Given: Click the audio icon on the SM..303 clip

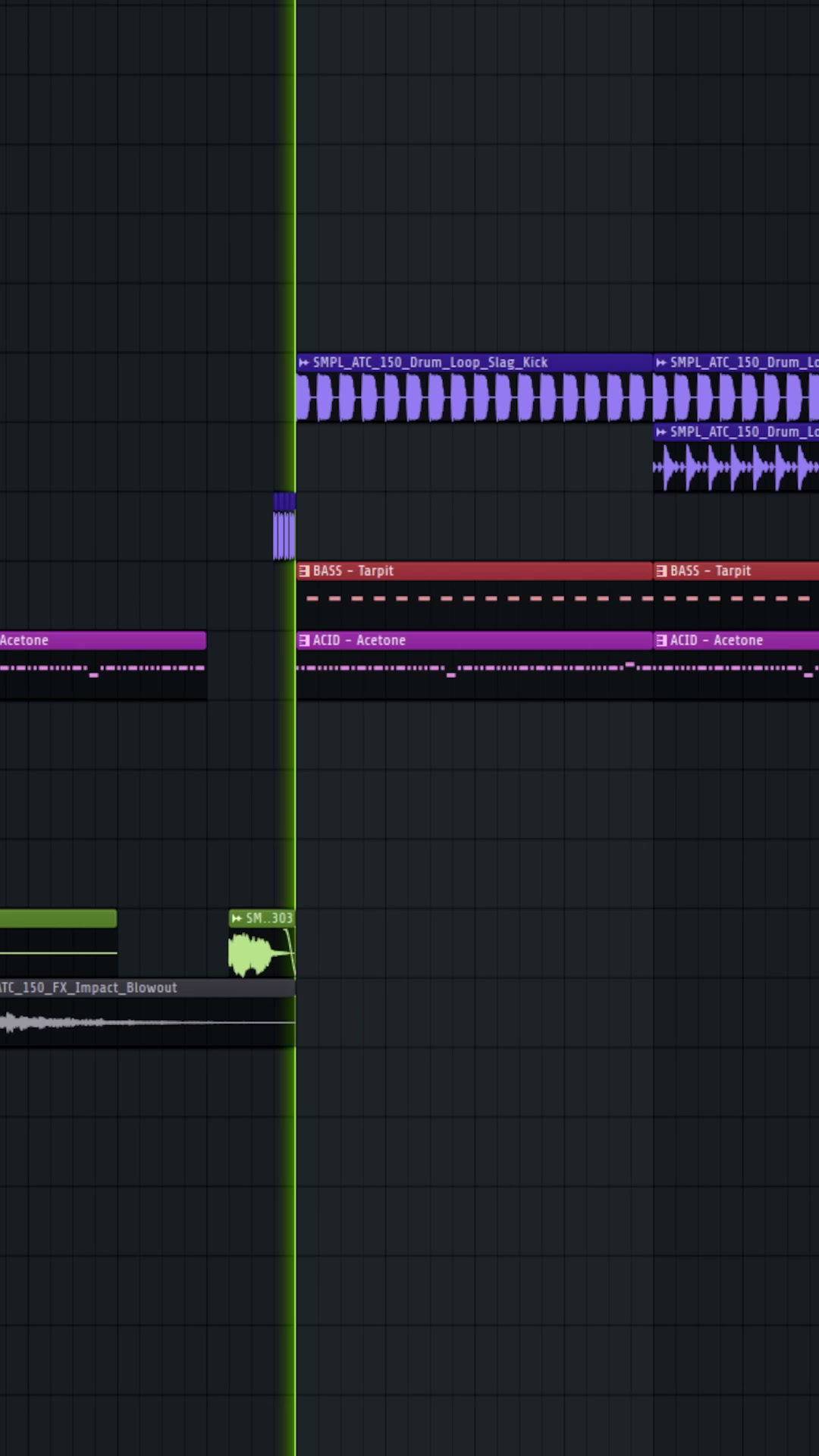Looking at the screenshot, I should [237, 918].
